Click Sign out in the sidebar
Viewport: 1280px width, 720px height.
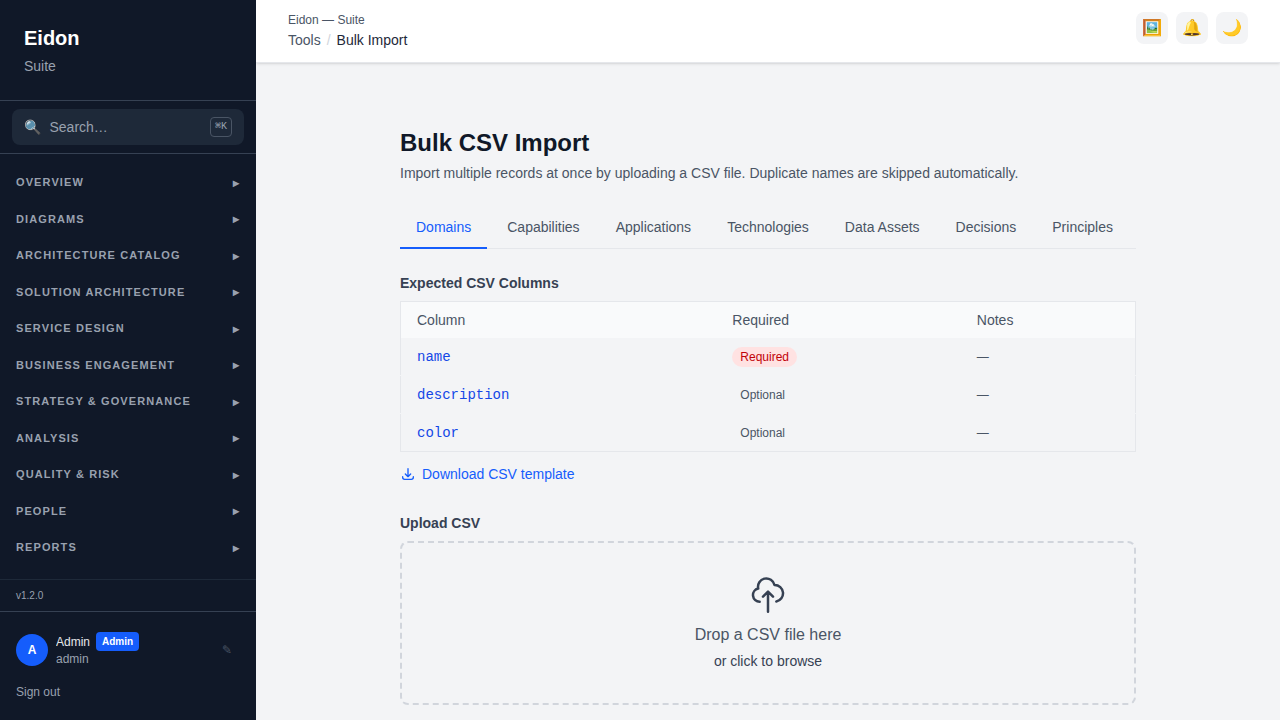pos(38,692)
